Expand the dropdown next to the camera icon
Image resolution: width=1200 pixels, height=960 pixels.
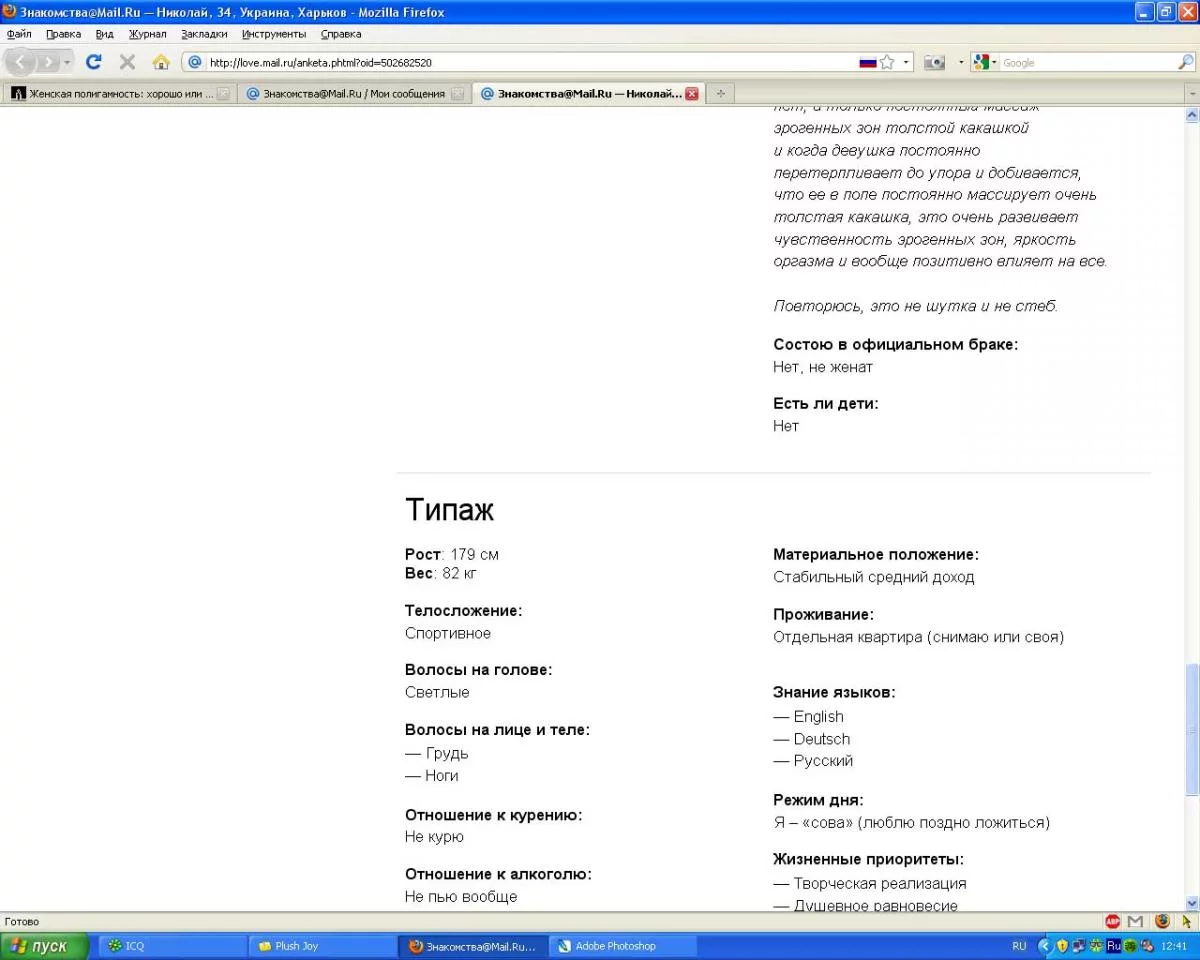[961, 62]
